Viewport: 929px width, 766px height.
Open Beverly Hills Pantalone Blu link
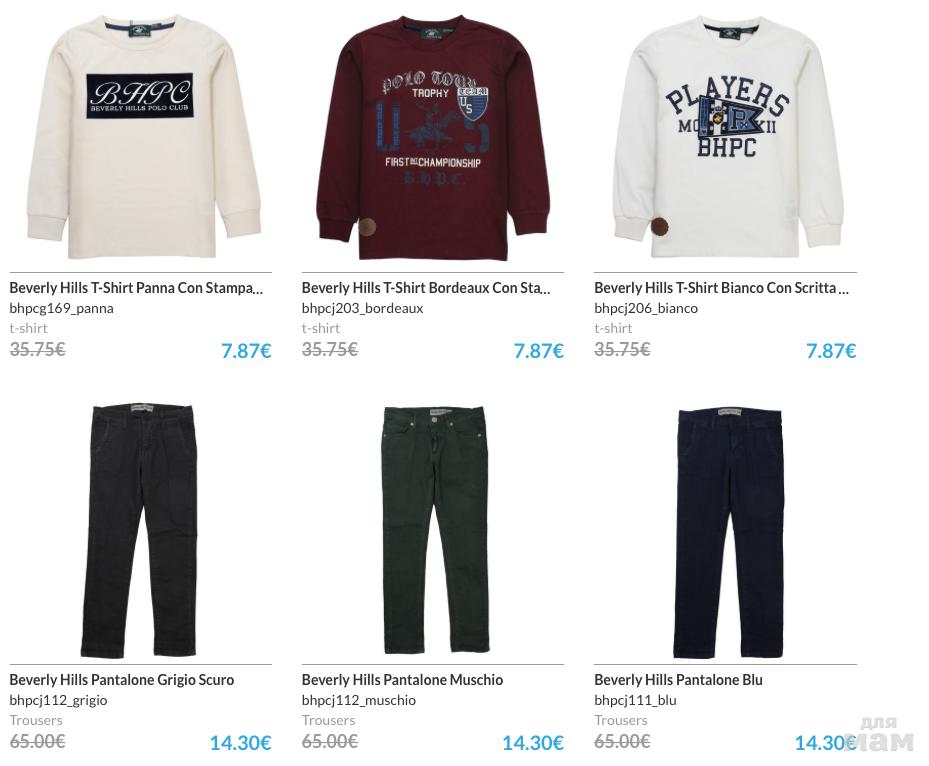[678, 680]
